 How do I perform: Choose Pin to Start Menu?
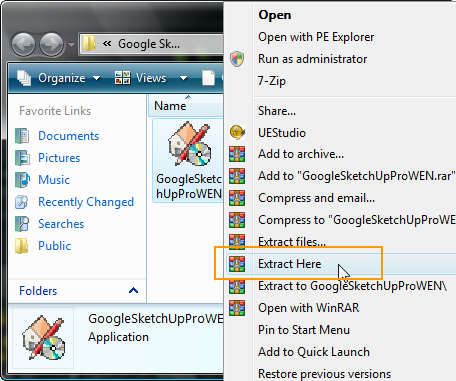click(304, 330)
